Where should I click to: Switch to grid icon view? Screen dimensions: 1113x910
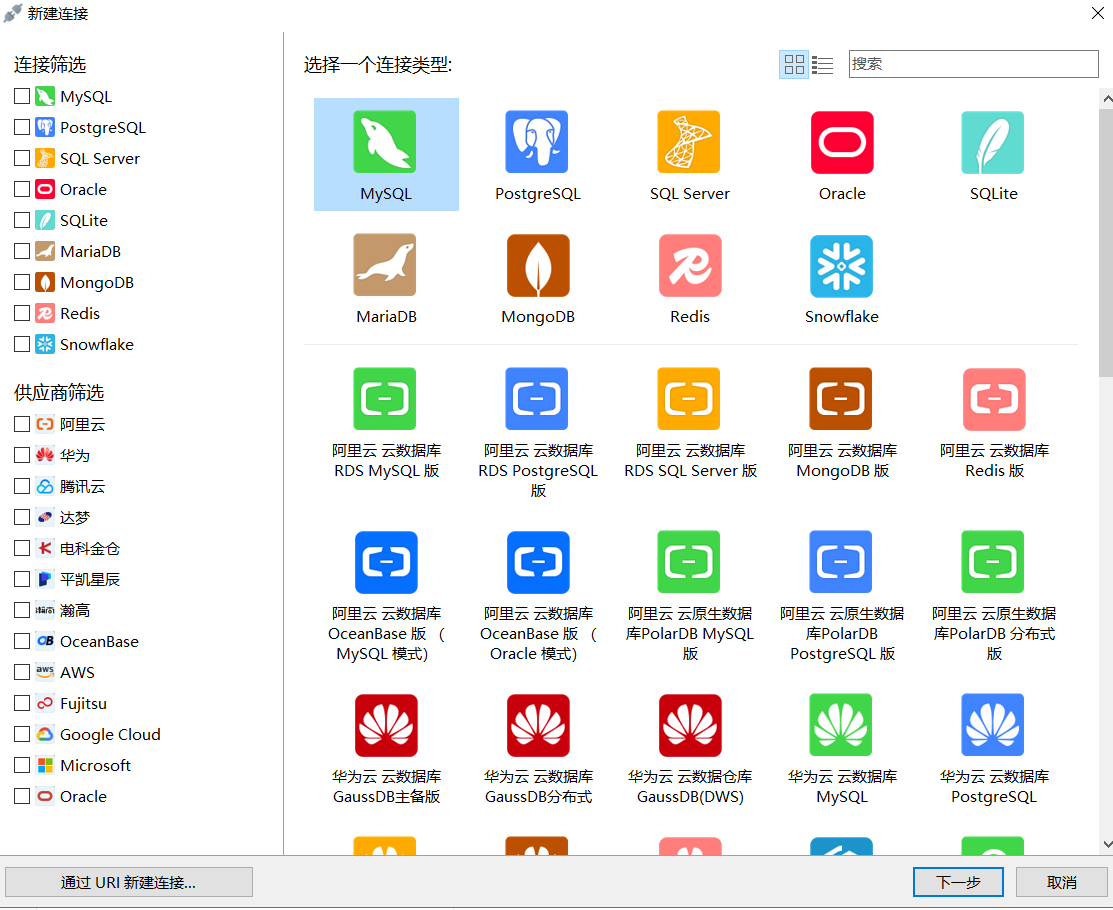pos(794,65)
